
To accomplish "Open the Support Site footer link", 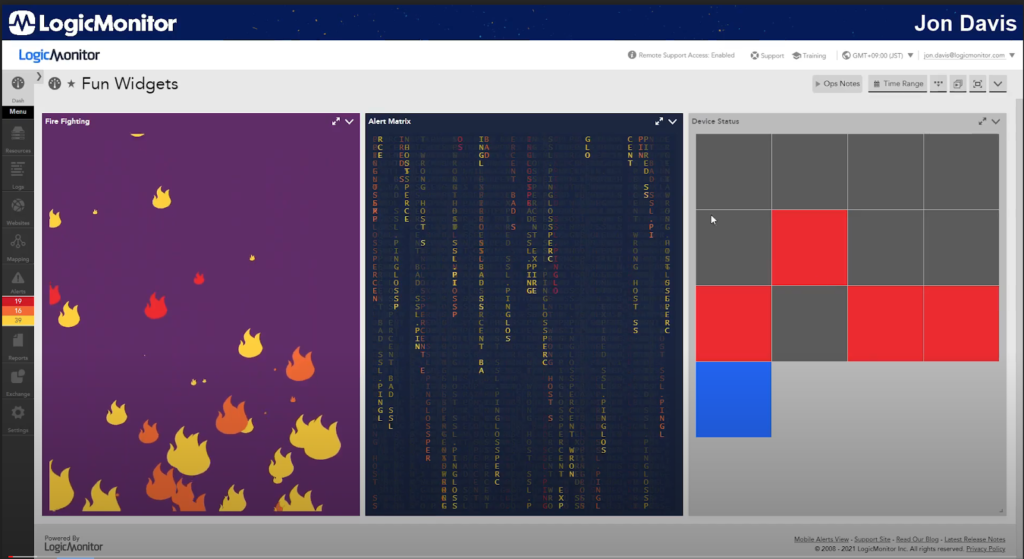I will coord(872,539).
